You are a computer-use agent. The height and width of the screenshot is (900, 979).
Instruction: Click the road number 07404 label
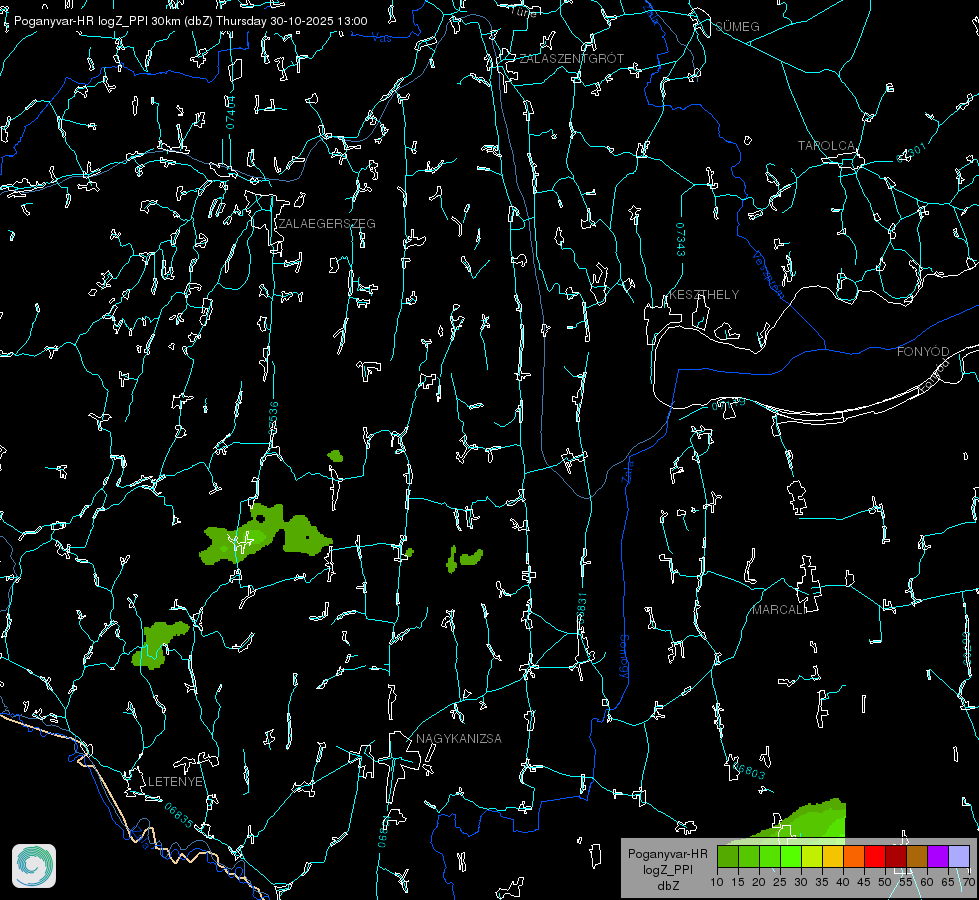pos(230,113)
